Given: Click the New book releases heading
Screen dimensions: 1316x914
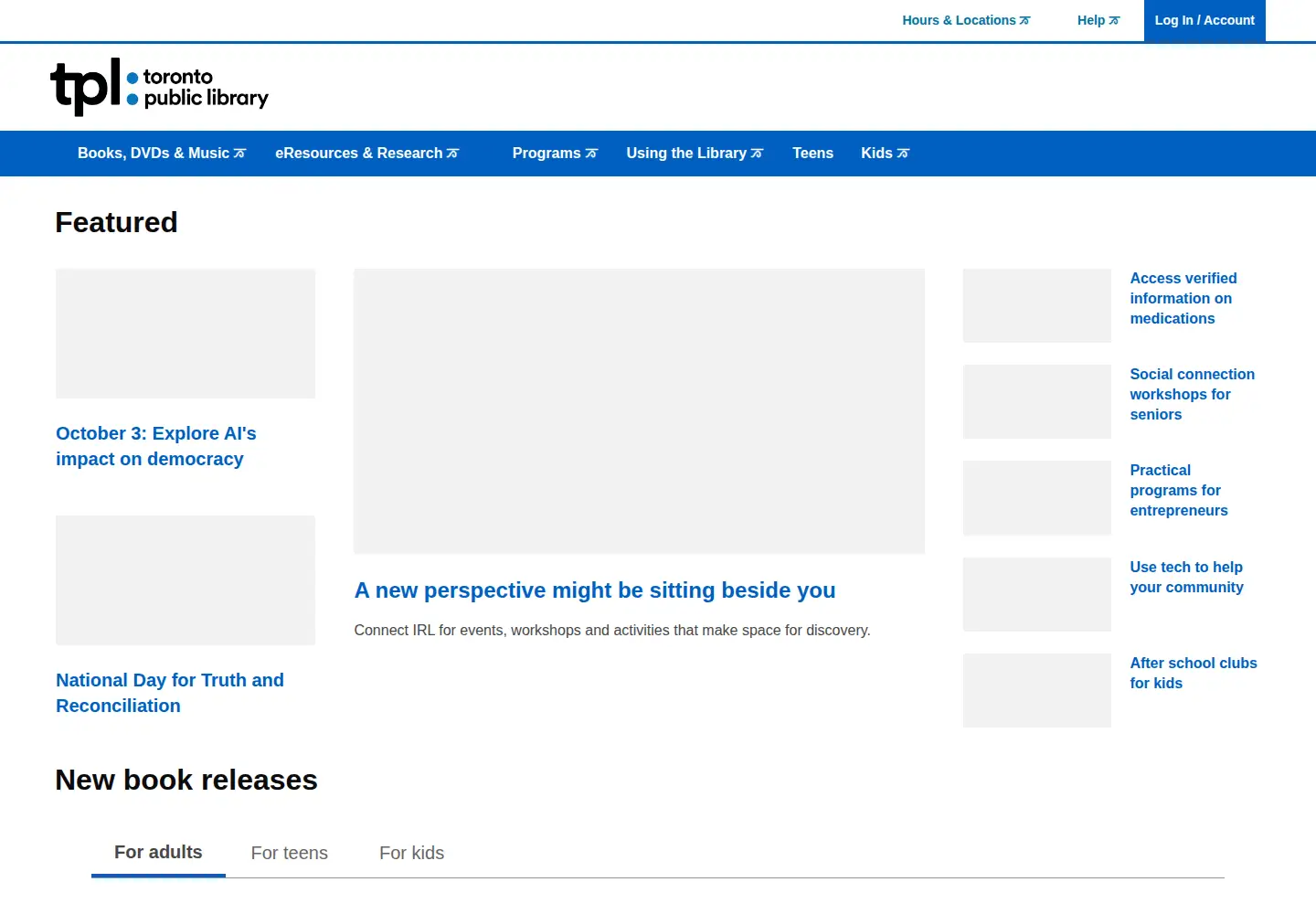Looking at the screenshot, I should 186,780.
